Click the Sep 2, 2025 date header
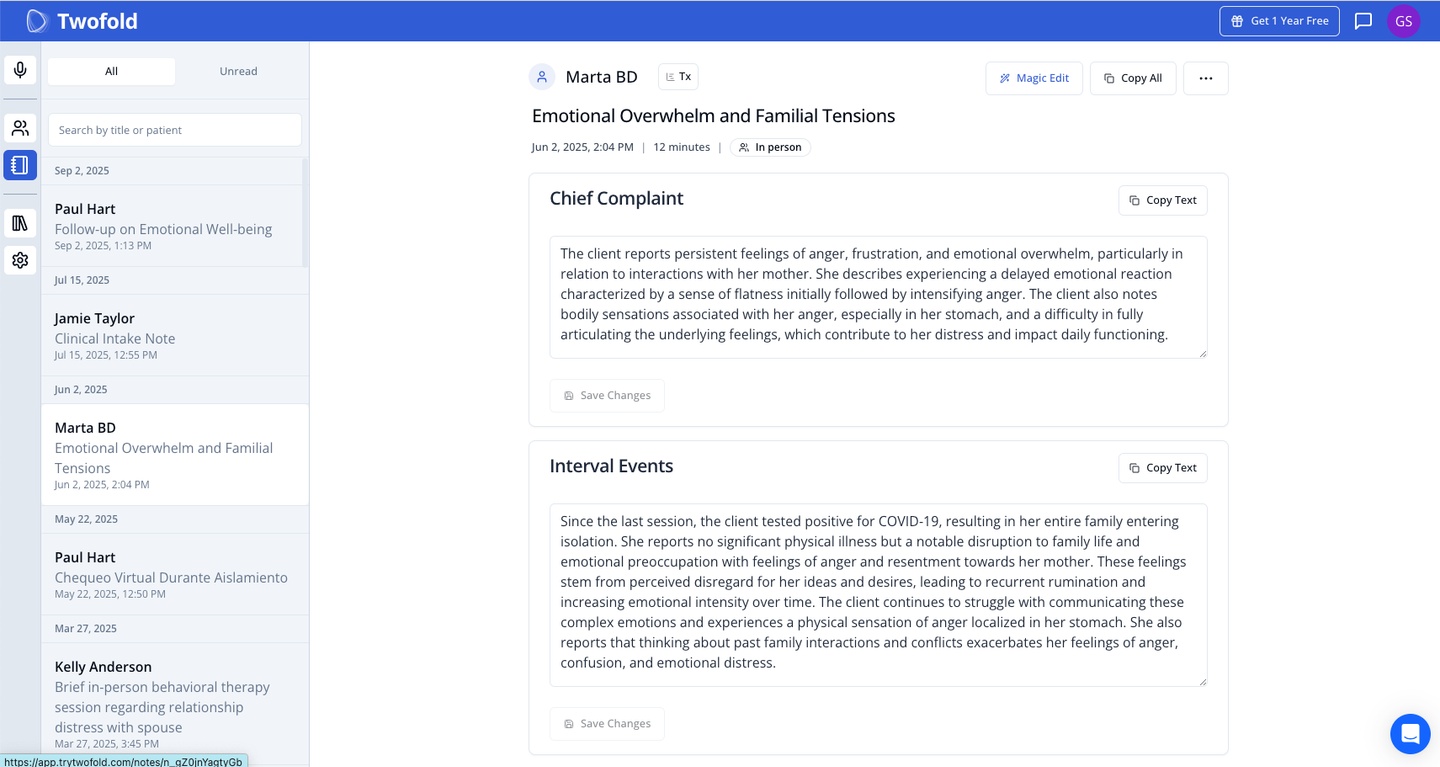Screen dimensions: 1440x767 [x=82, y=171]
